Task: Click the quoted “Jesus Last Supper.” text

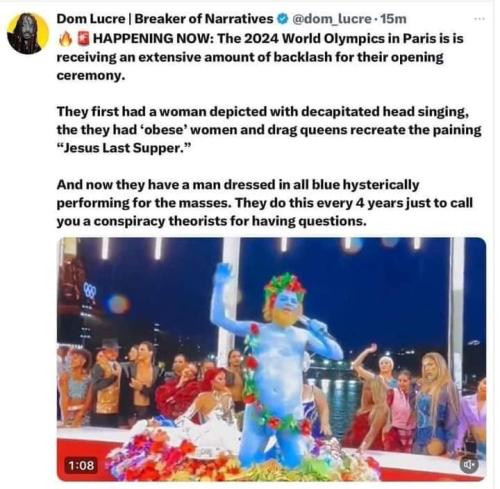Action: pyautogui.click(x=125, y=148)
